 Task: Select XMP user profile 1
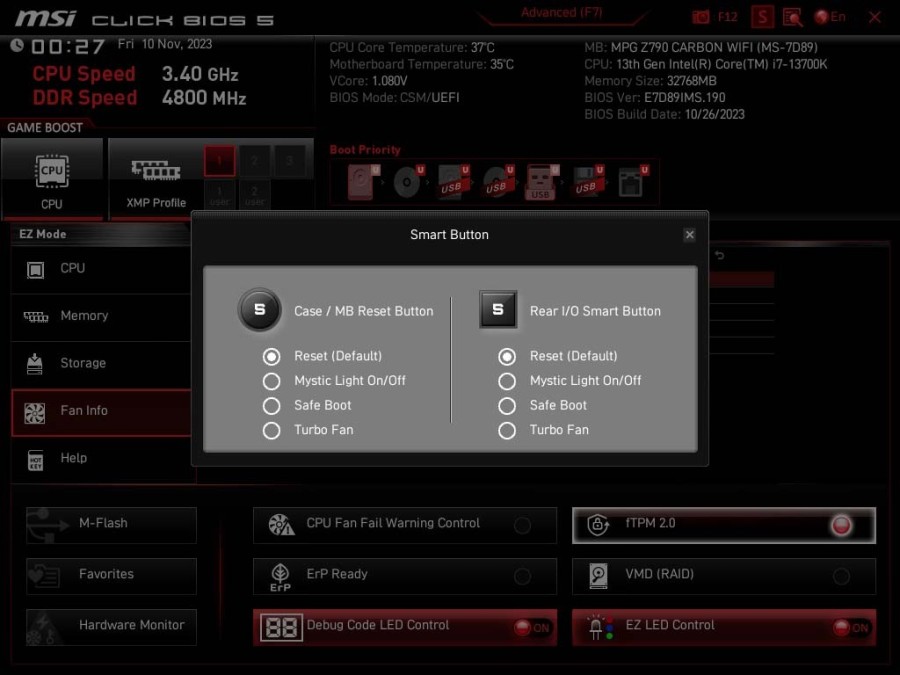tap(219, 196)
